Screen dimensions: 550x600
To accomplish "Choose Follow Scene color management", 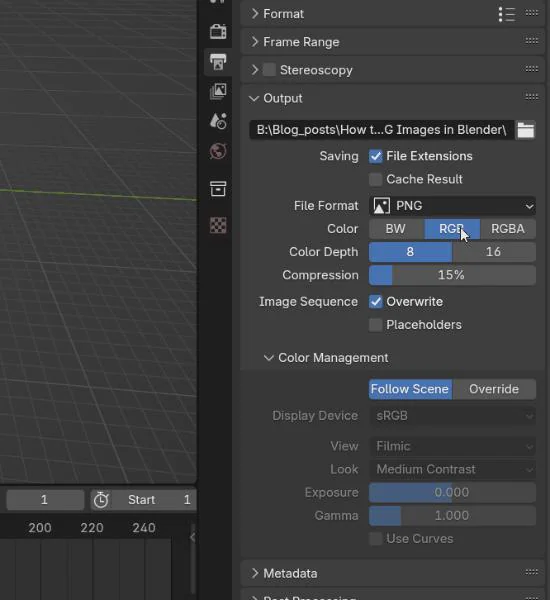I will (x=410, y=389).
